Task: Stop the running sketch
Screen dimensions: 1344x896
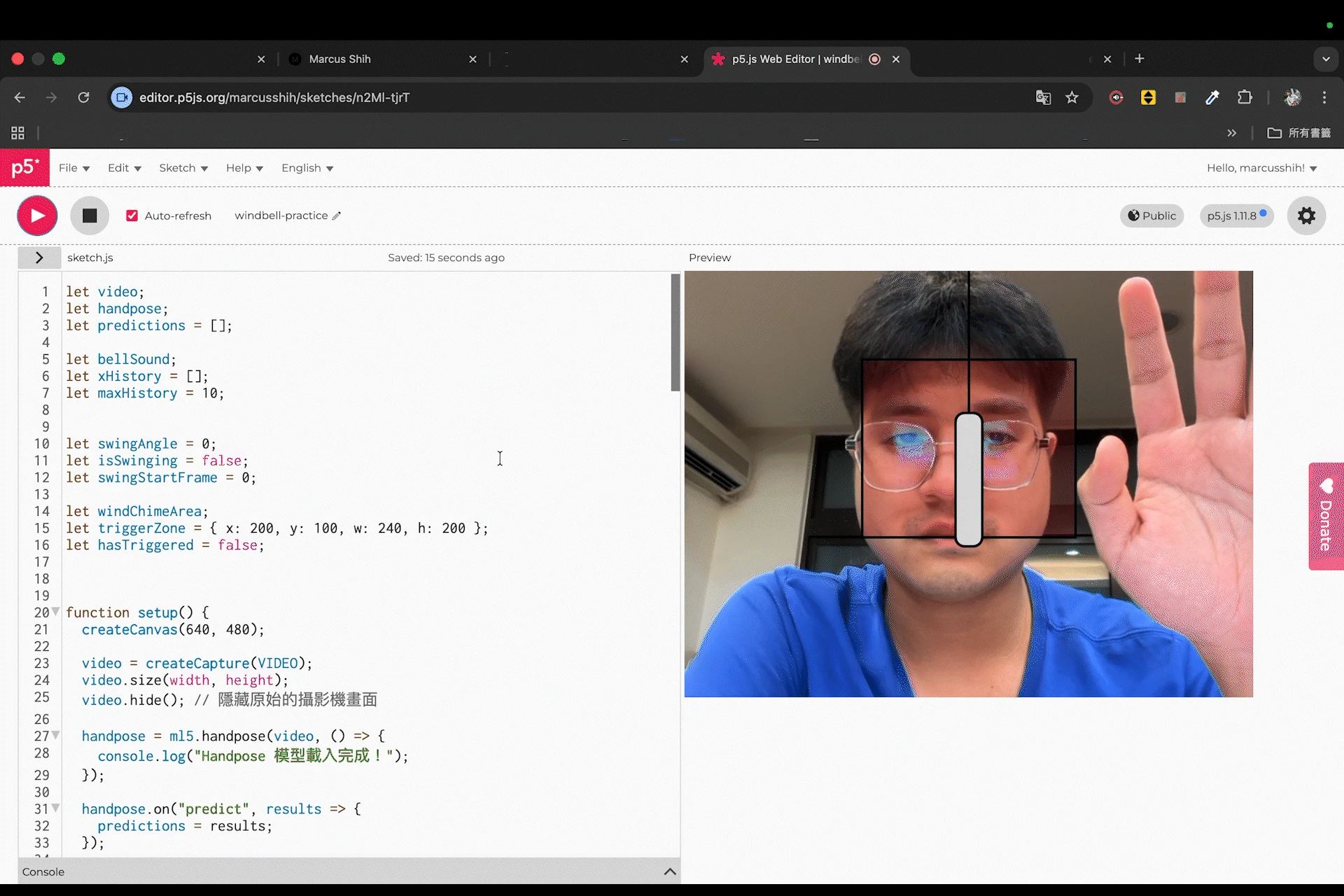Action: (90, 216)
